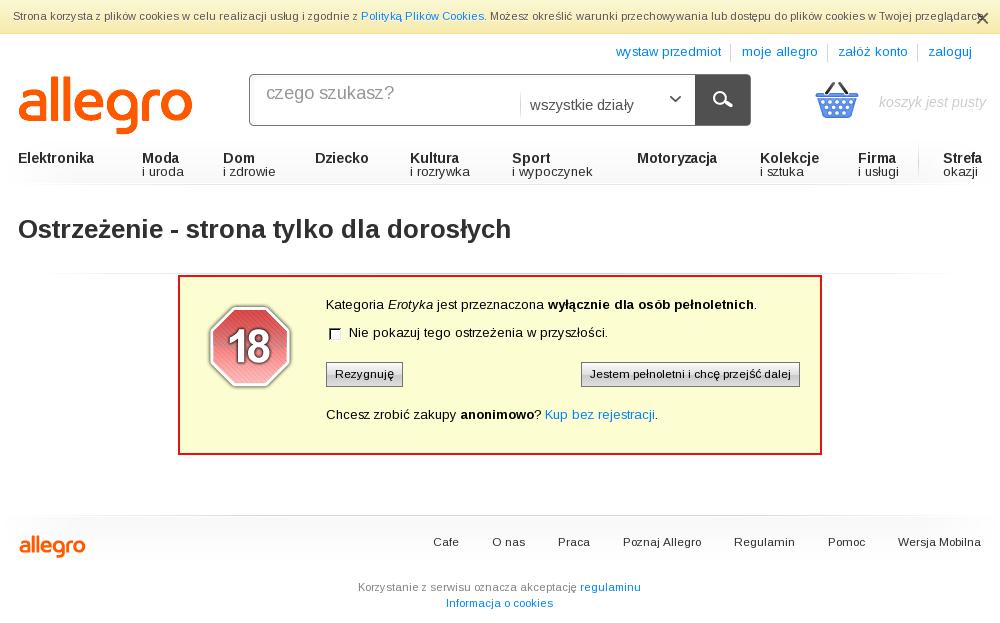Click the 'regulaminu' link at bottom
Viewport: 1000px width, 623px height.
click(x=610, y=587)
